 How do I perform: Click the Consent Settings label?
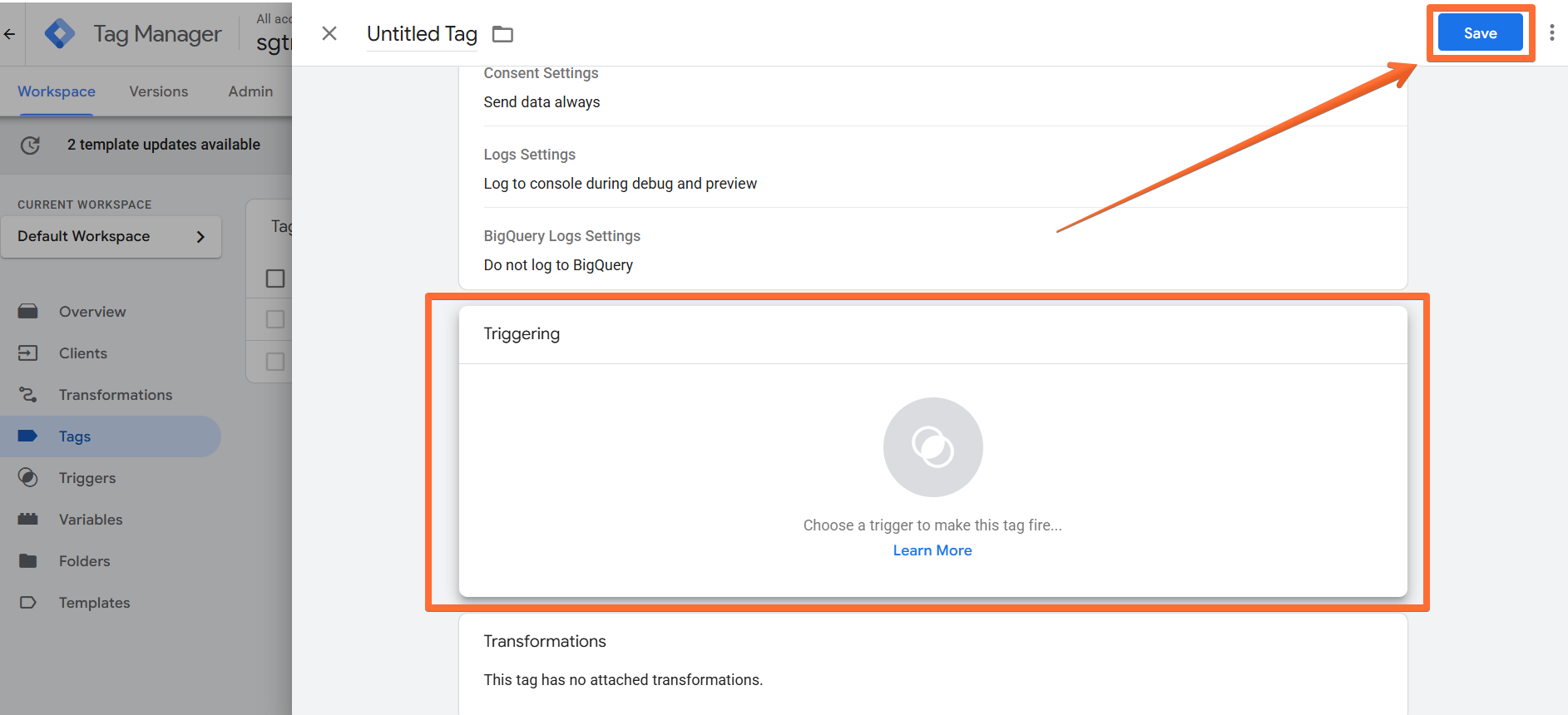541,73
